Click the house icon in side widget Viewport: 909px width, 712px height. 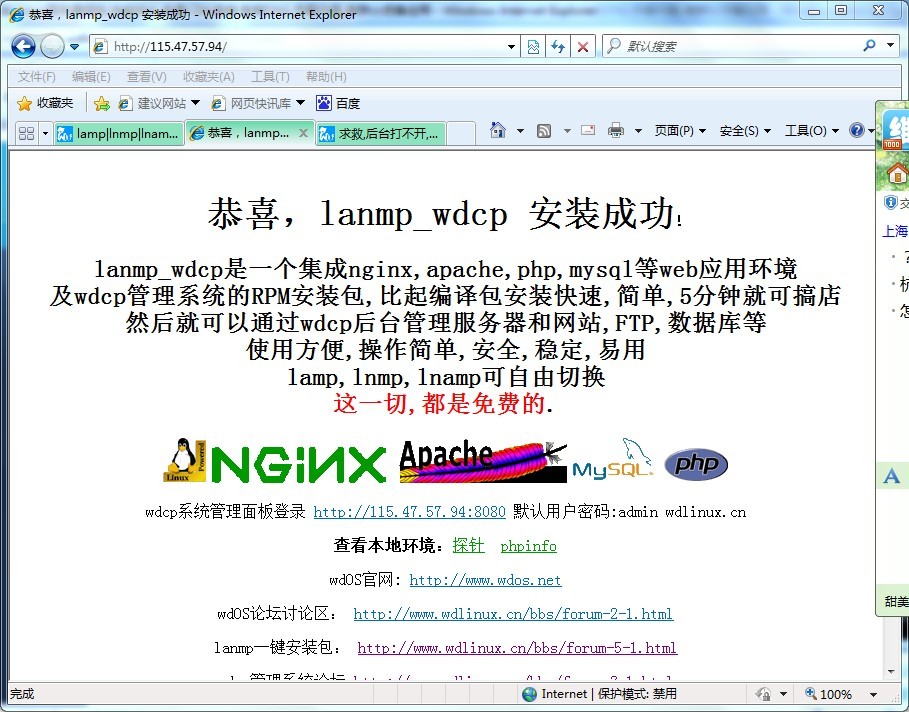click(x=896, y=173)
